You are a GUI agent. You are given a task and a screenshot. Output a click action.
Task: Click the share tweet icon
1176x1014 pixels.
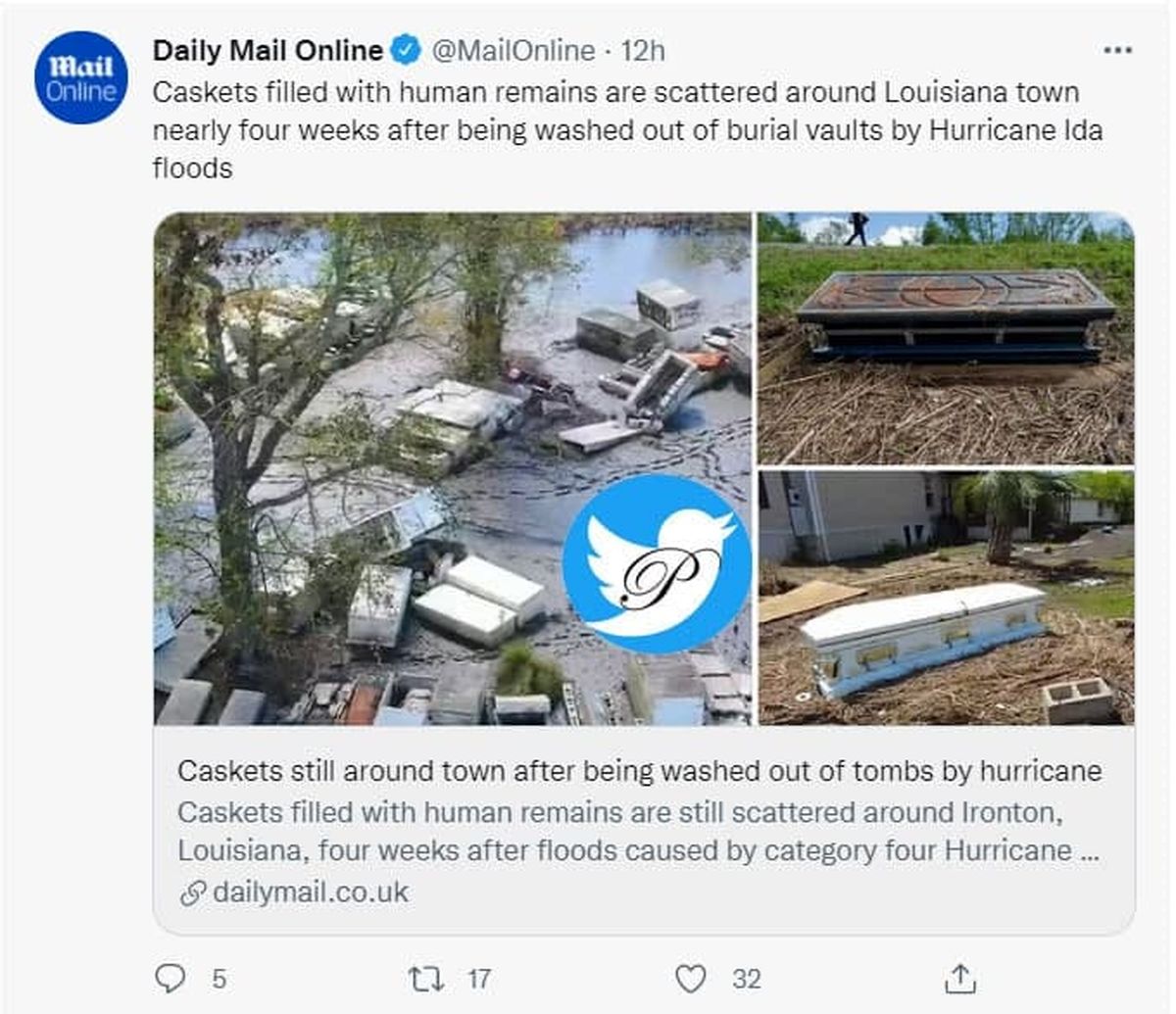pos(959,978)
